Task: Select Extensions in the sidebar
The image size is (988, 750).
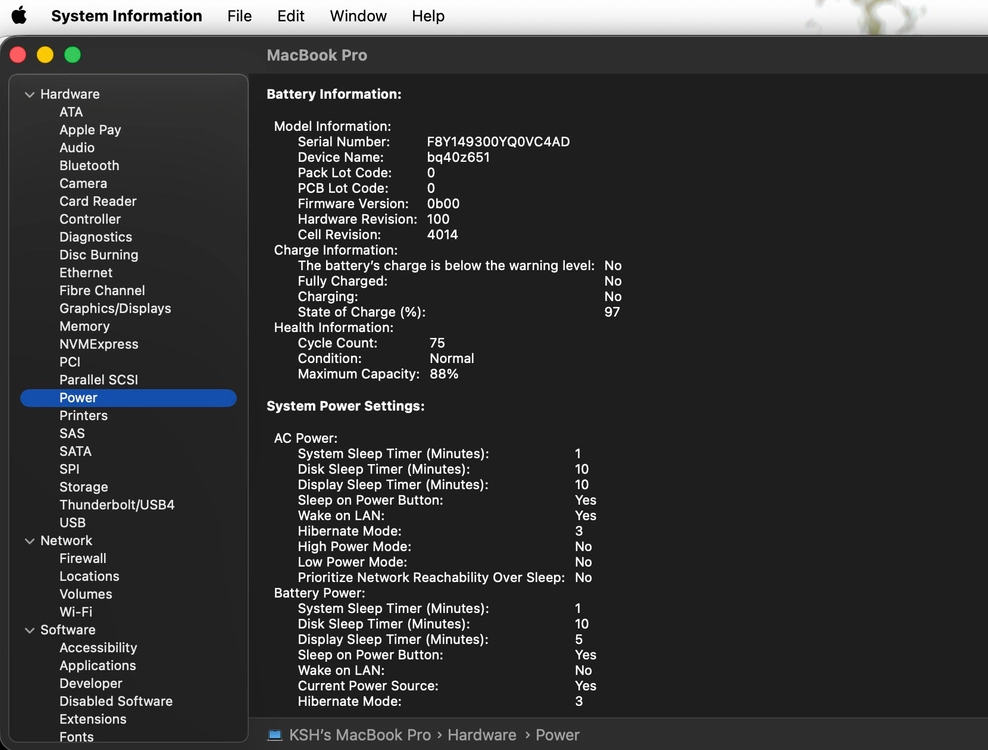Action: 93,719
